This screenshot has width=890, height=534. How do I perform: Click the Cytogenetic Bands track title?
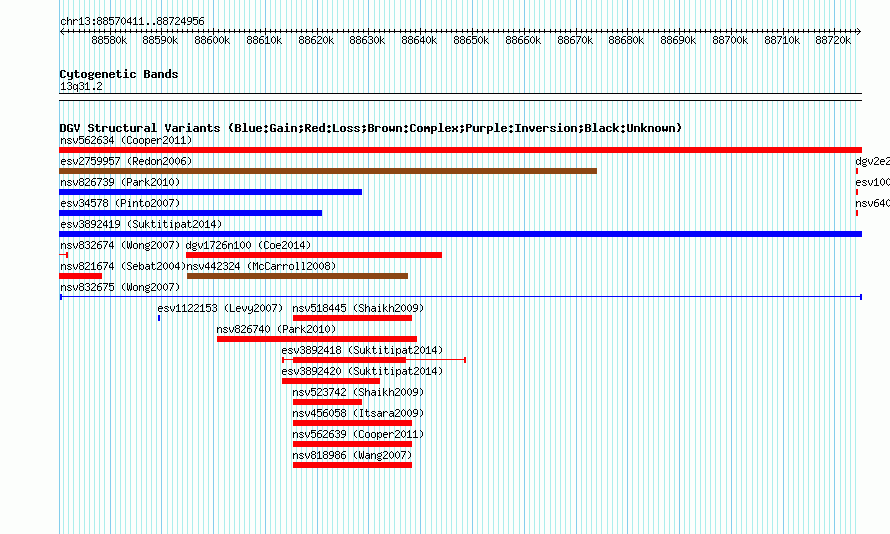119,74
